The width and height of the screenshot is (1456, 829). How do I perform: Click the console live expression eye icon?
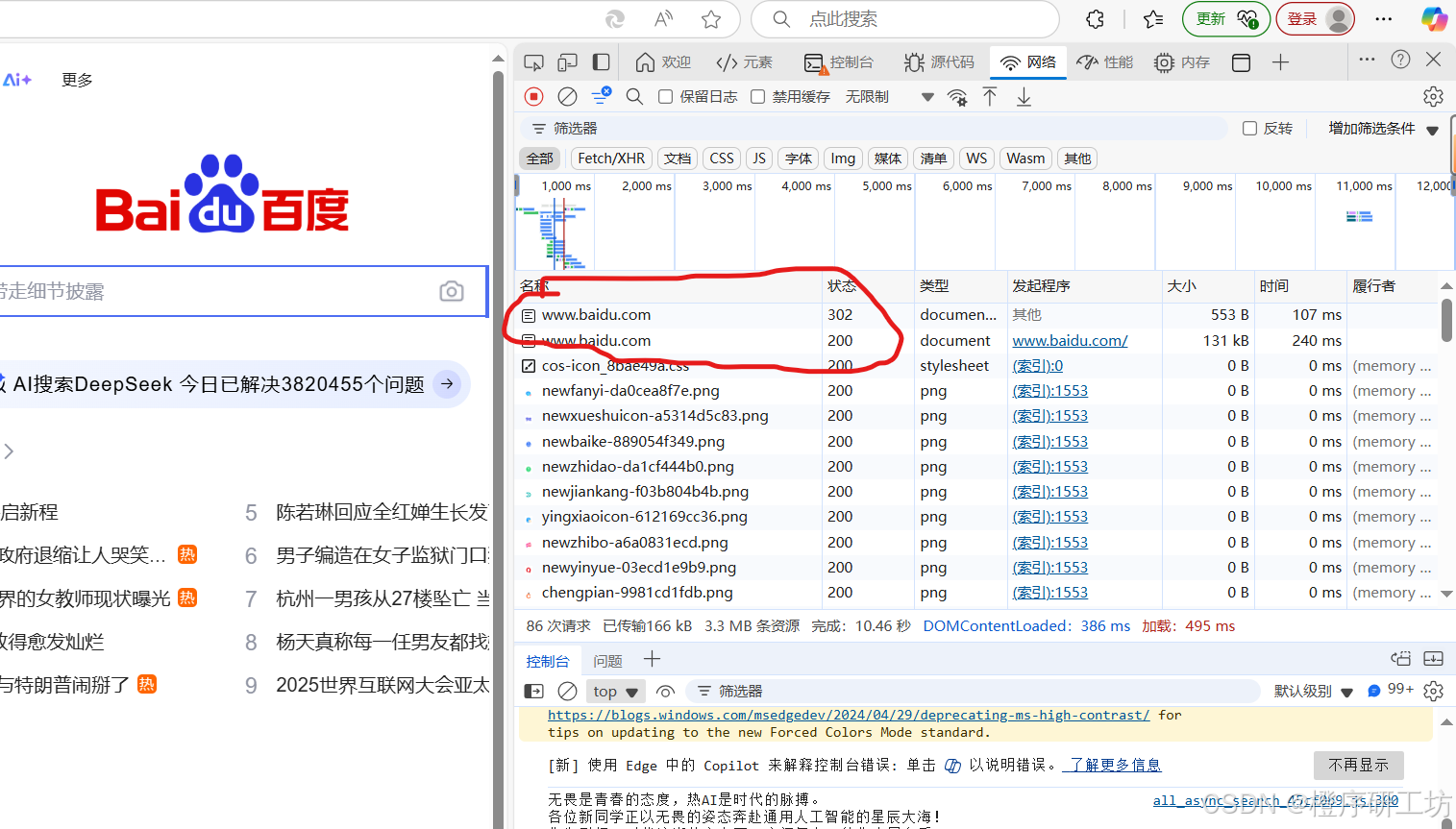664,691
